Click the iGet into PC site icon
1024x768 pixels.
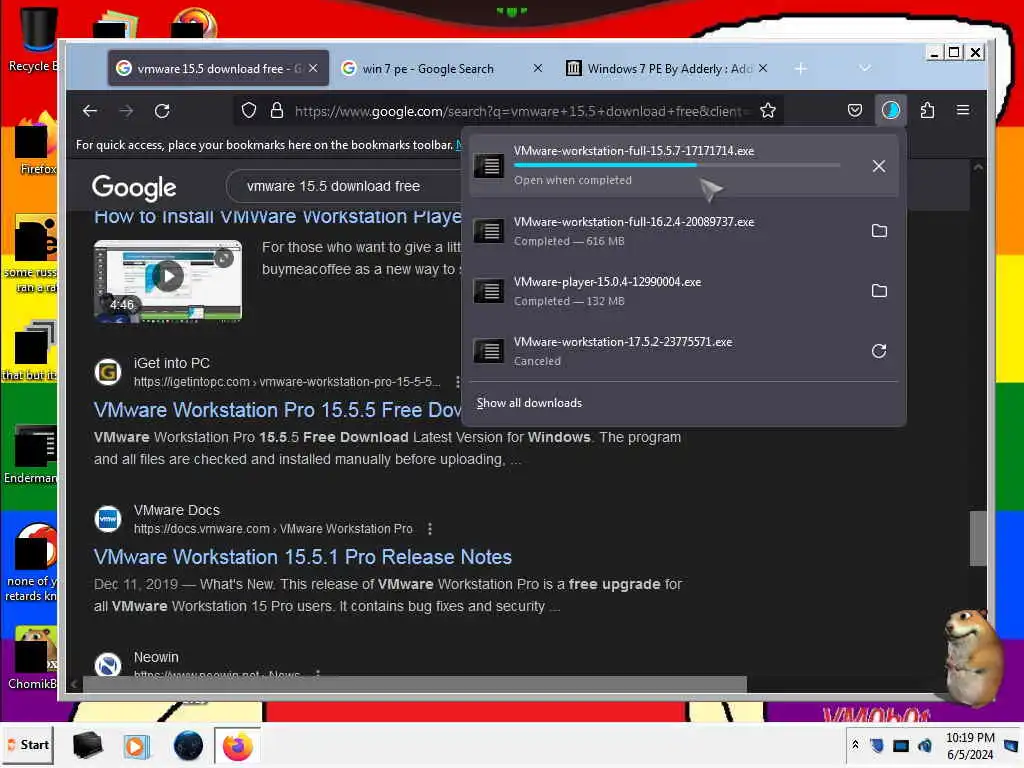(108, 372)
